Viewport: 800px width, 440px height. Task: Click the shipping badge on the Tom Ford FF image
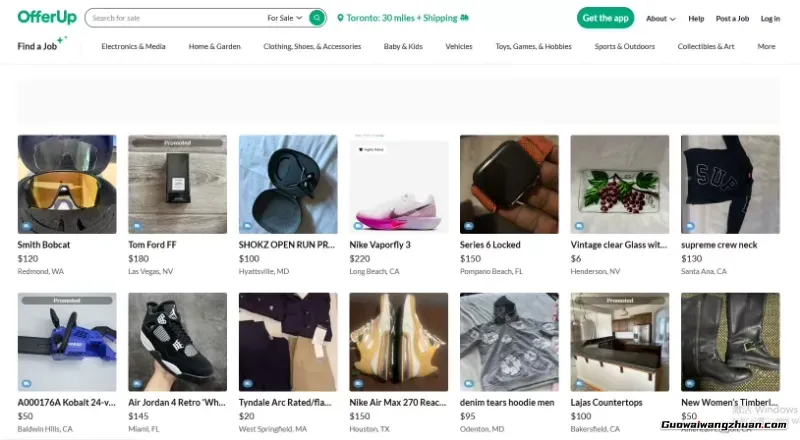point(136,226)
